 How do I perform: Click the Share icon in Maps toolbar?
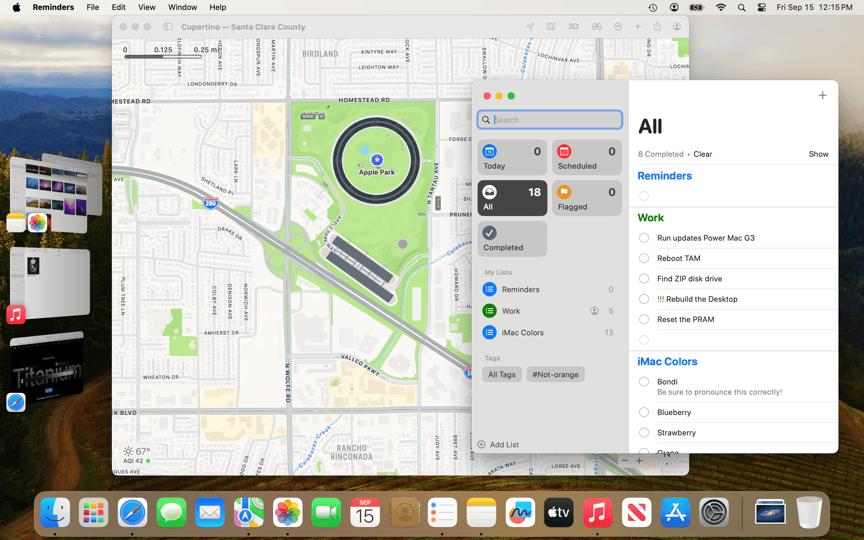click(657, 26)
